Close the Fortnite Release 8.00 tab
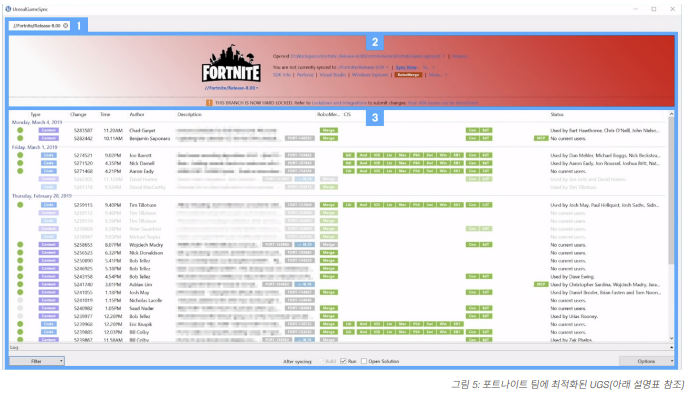The image size is (692, 396). [66, 26]
